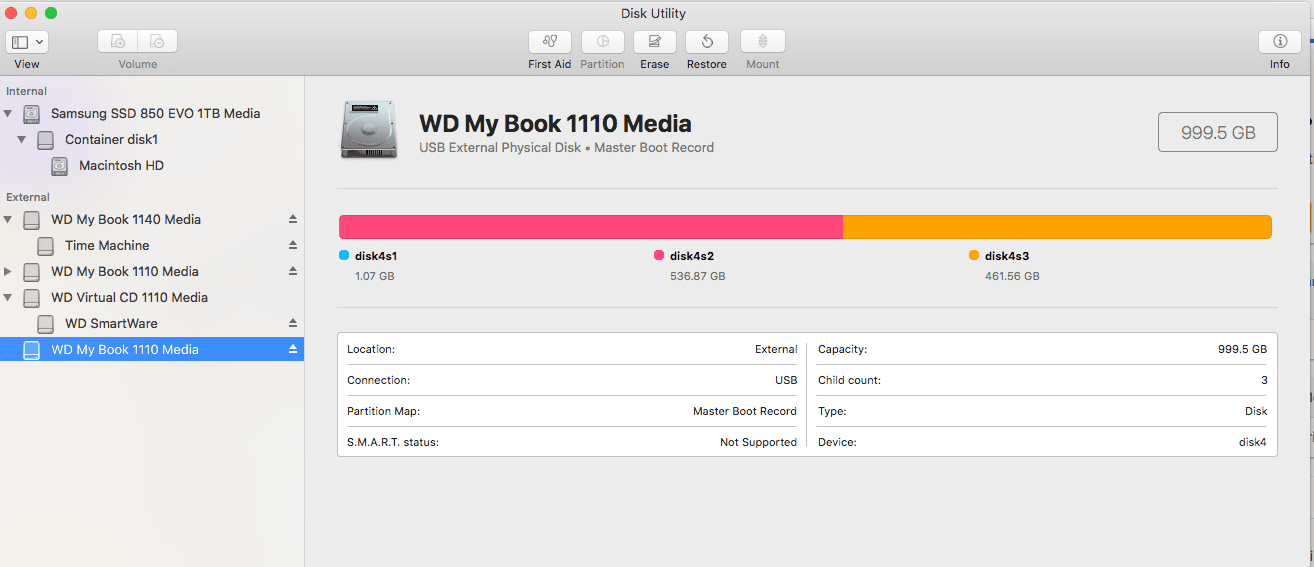The width and height of the screenshot is (1314, 567).
Task: Click the pink disk4s2 bar segment
Action: click(x=591, y=227)
